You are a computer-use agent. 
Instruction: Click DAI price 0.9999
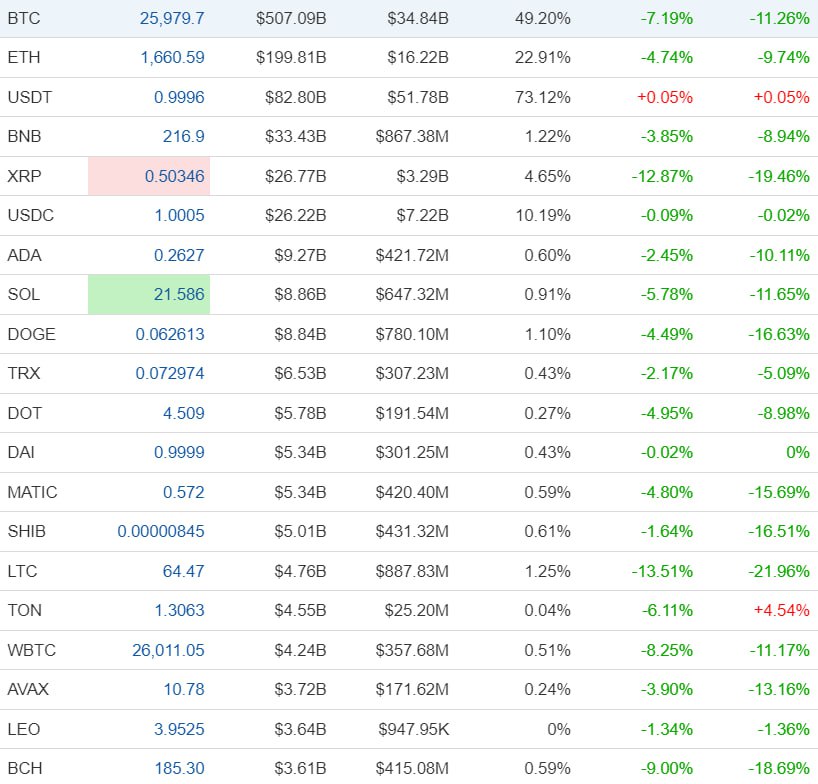click(179, 453)
